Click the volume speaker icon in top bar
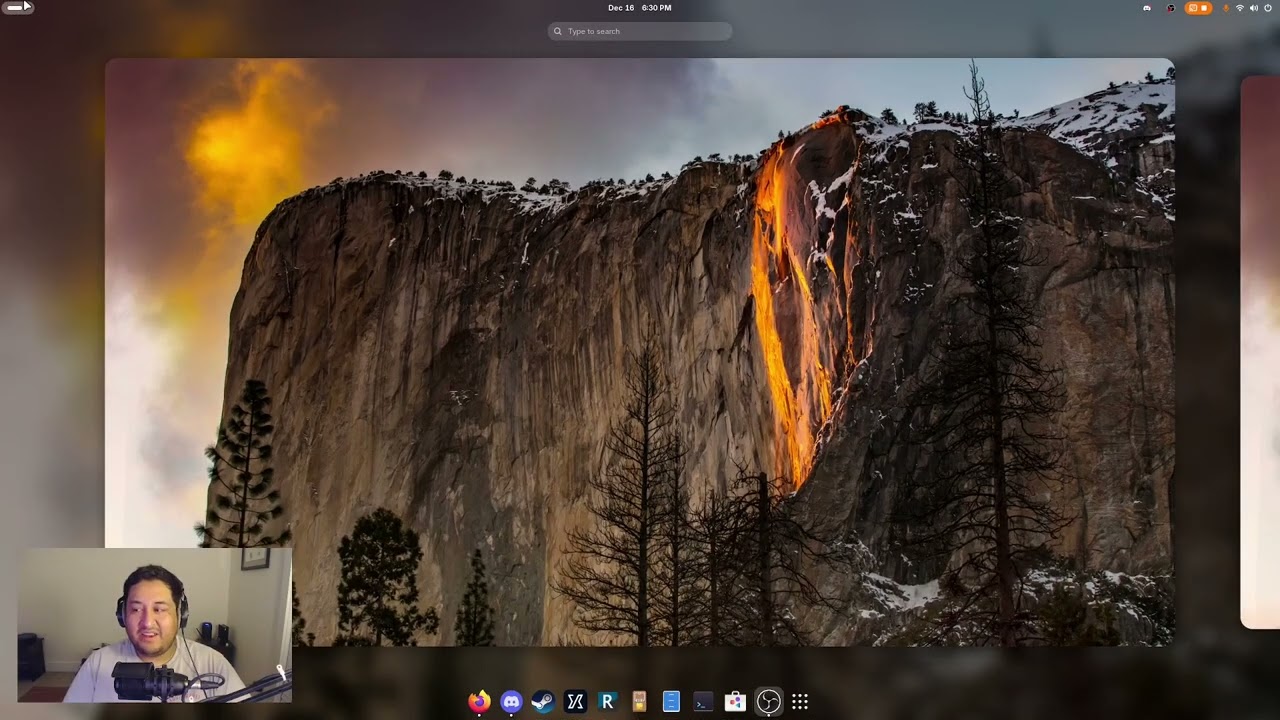This screenshot has width=1280, height=720. pos(1254,8)
